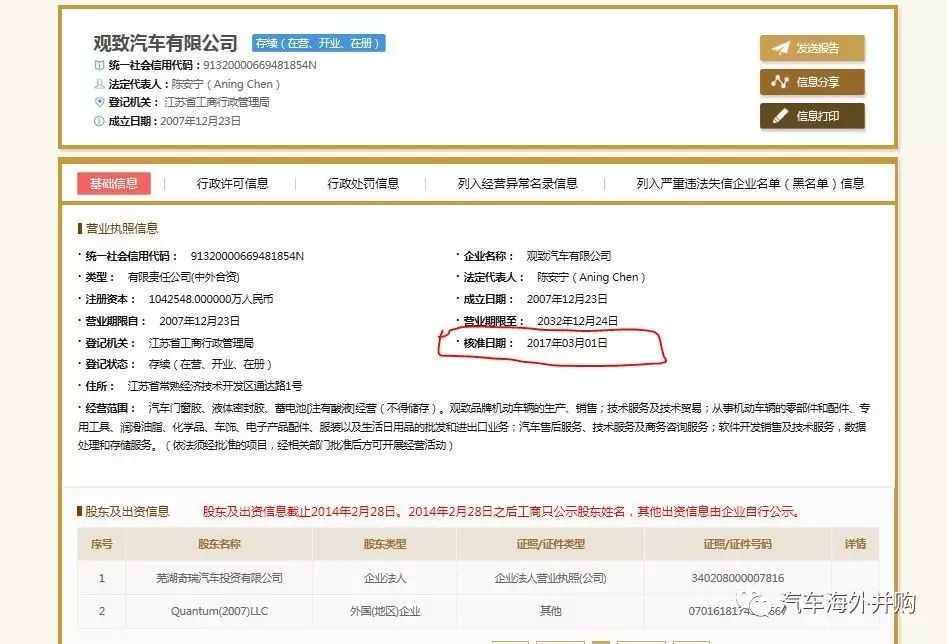Open the 列入严重违法失信企业名单（黑名单）信息 tab

[x=750, y=183]
